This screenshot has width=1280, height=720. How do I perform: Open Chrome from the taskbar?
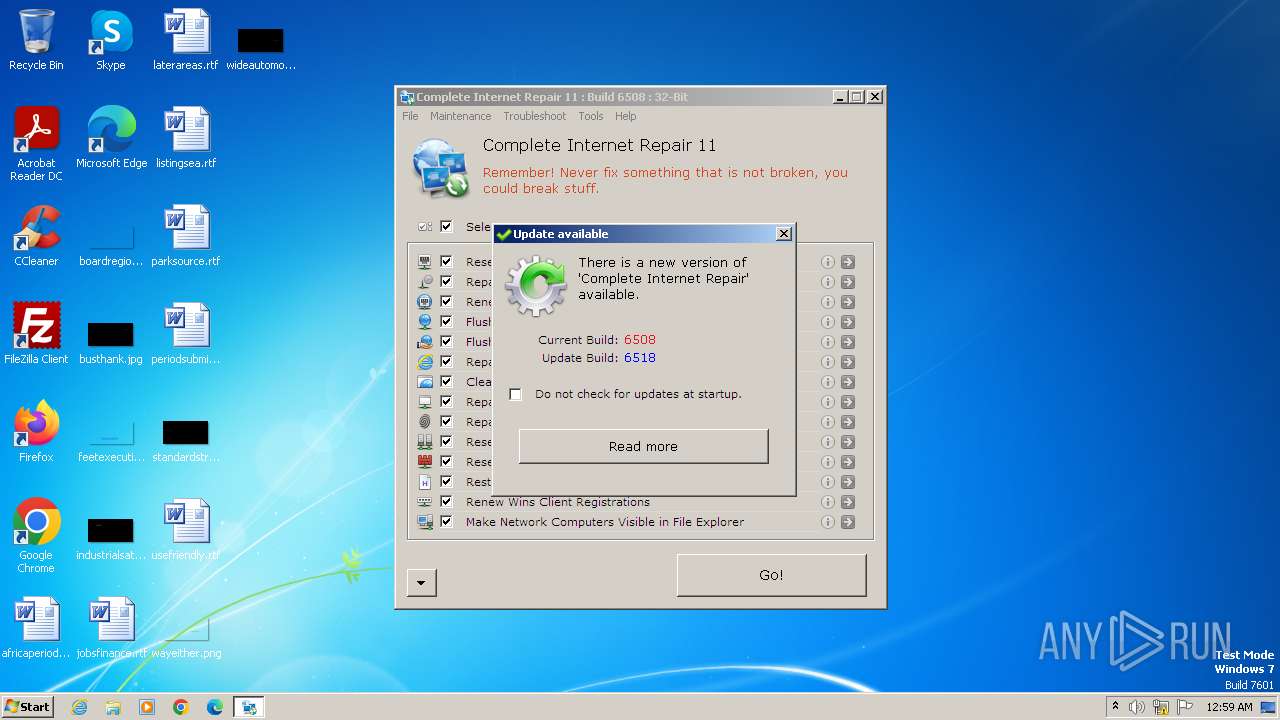(181, 707)
